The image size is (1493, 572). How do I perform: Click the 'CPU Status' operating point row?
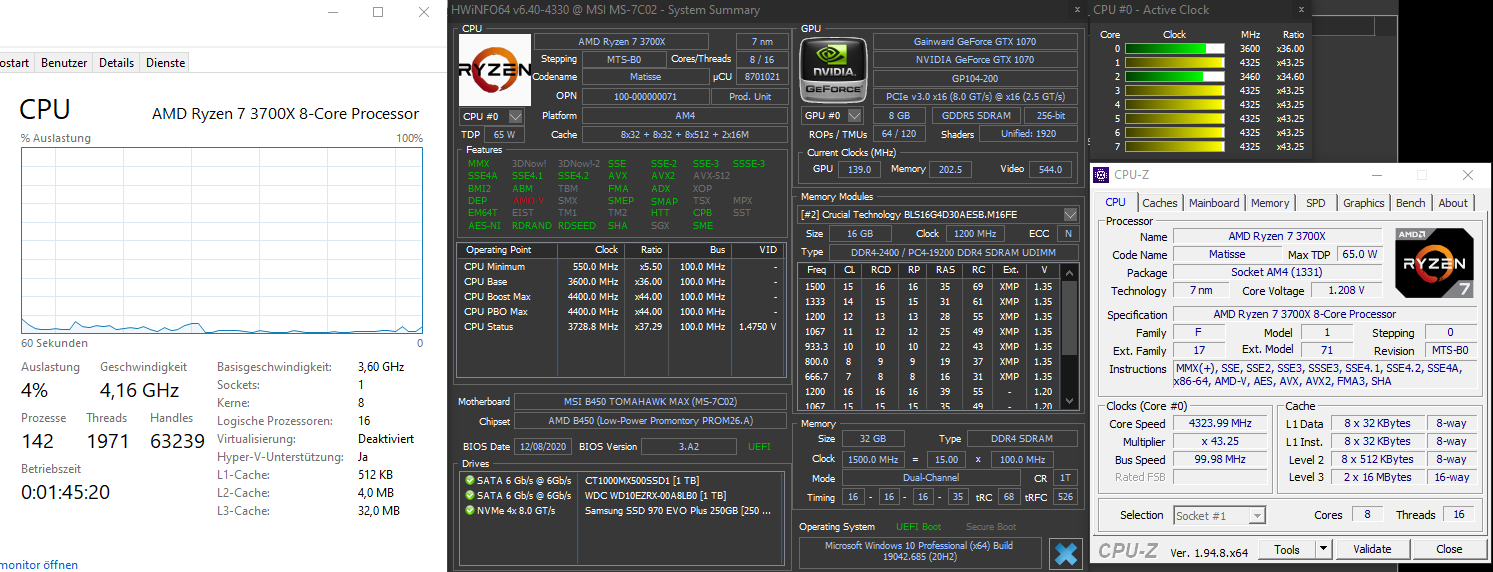click(x=620, y=327)
